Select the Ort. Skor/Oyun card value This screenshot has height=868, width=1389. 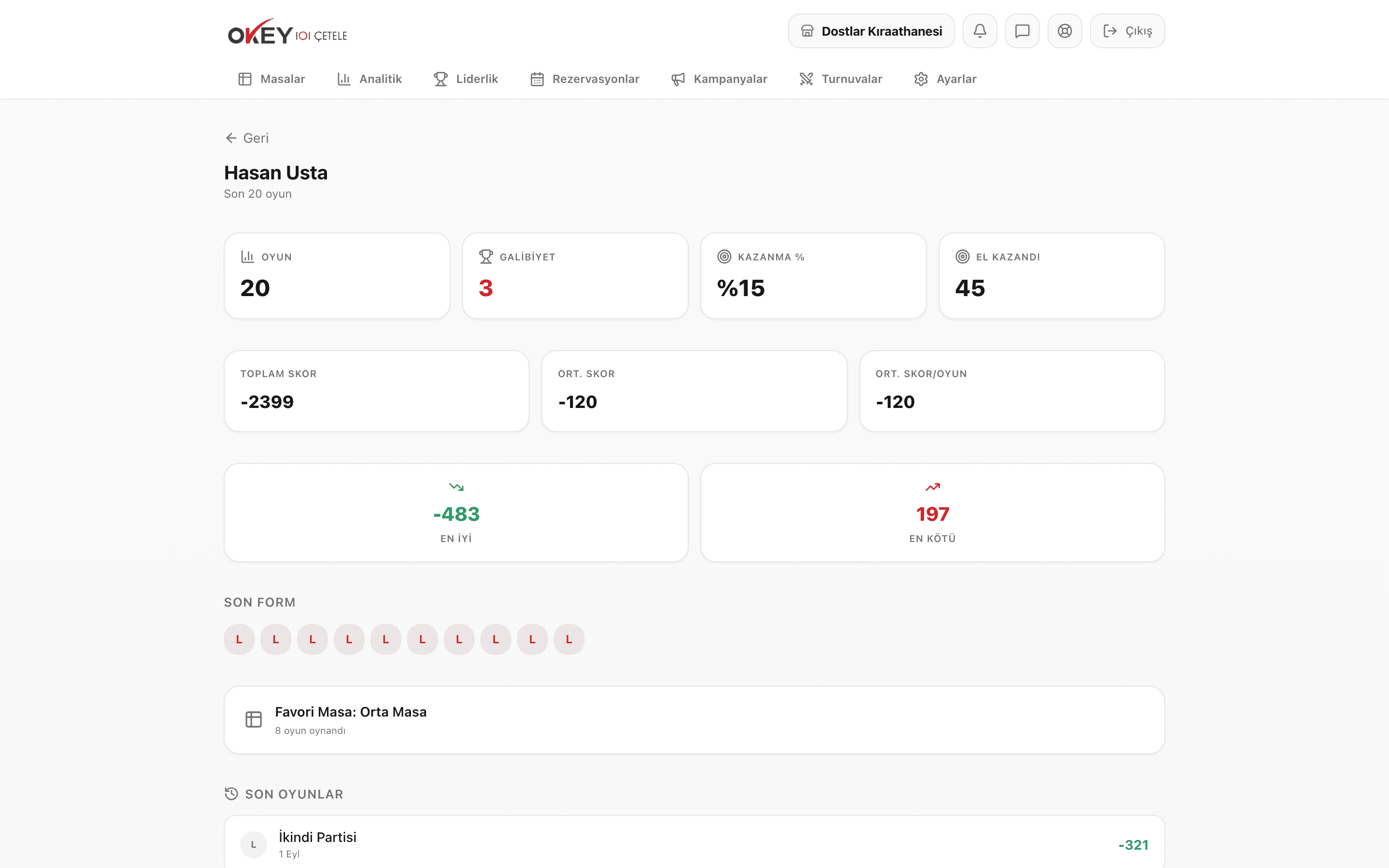pyautogui.click(x=896, y=402)
